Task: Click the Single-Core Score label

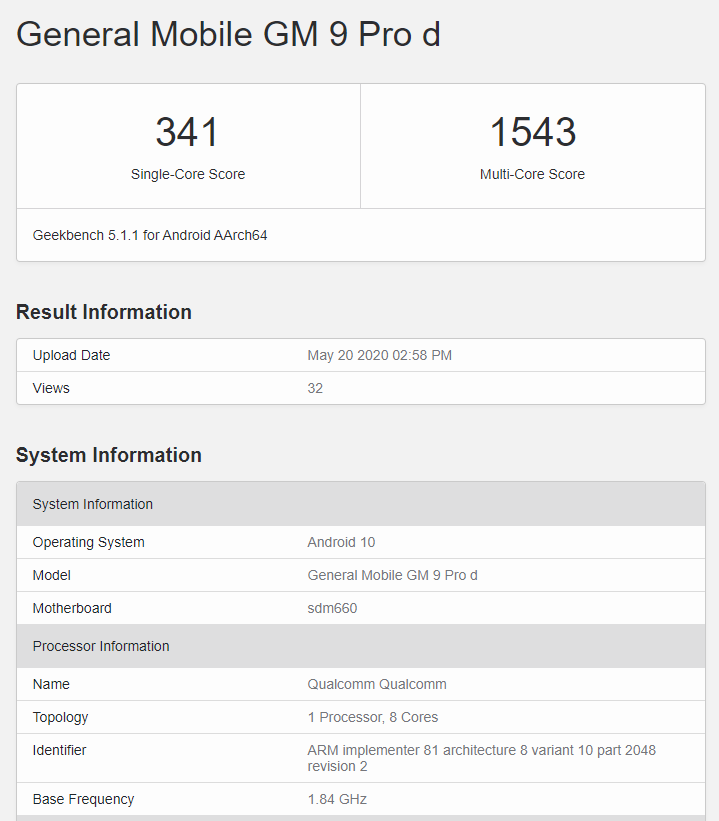Action: (188, 174)
